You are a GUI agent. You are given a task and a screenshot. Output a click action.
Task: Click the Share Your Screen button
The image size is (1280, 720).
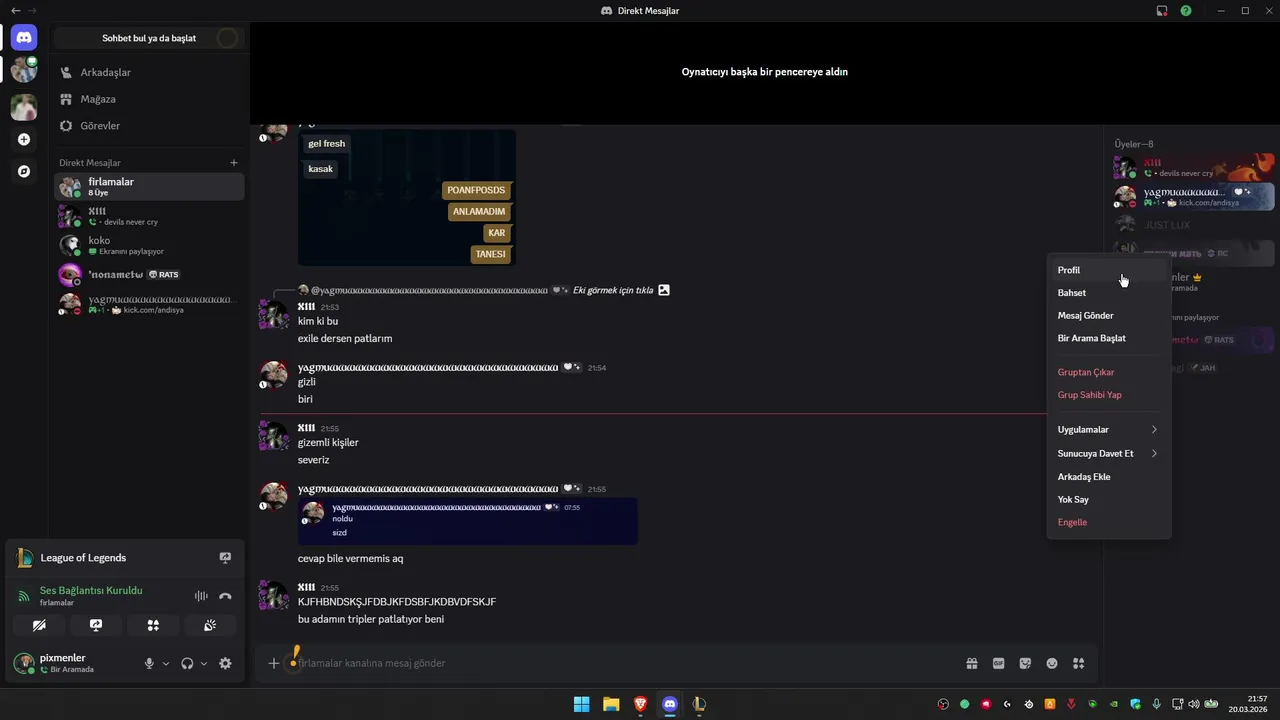pos(96,625)
